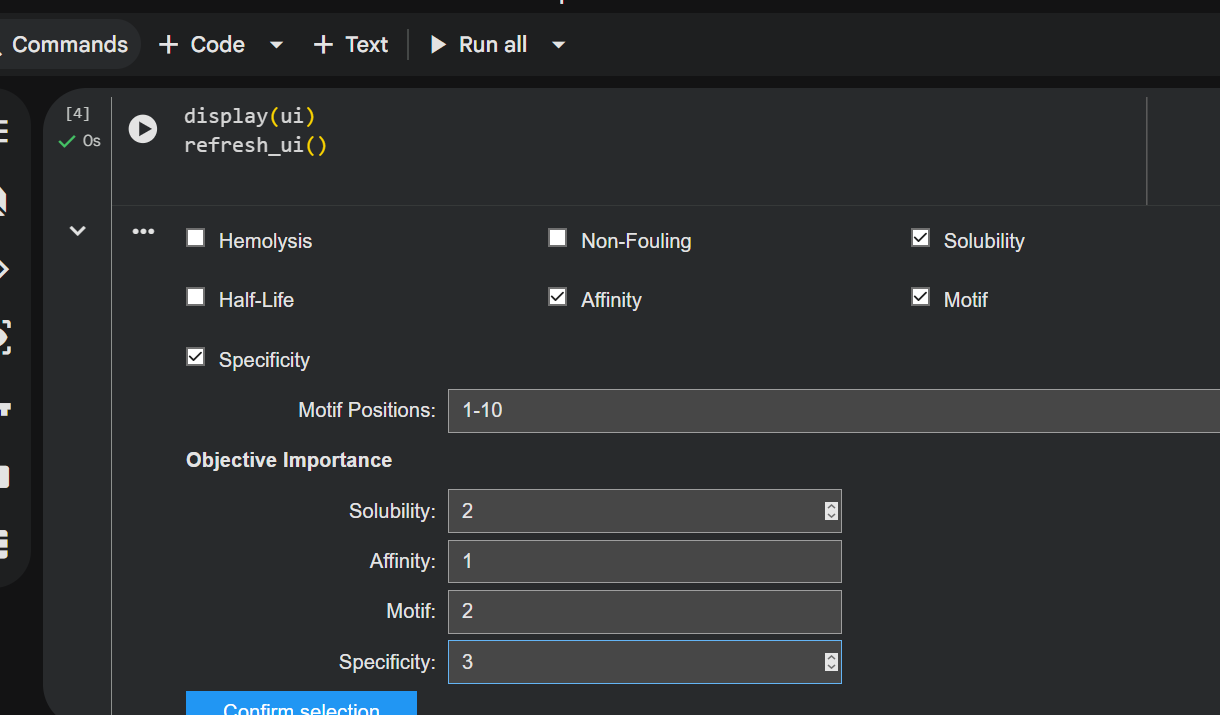The width and height of the screenshot is (1220, 715).
Task: Enable the Hemolysis checkbox
Action: [196, 238]
